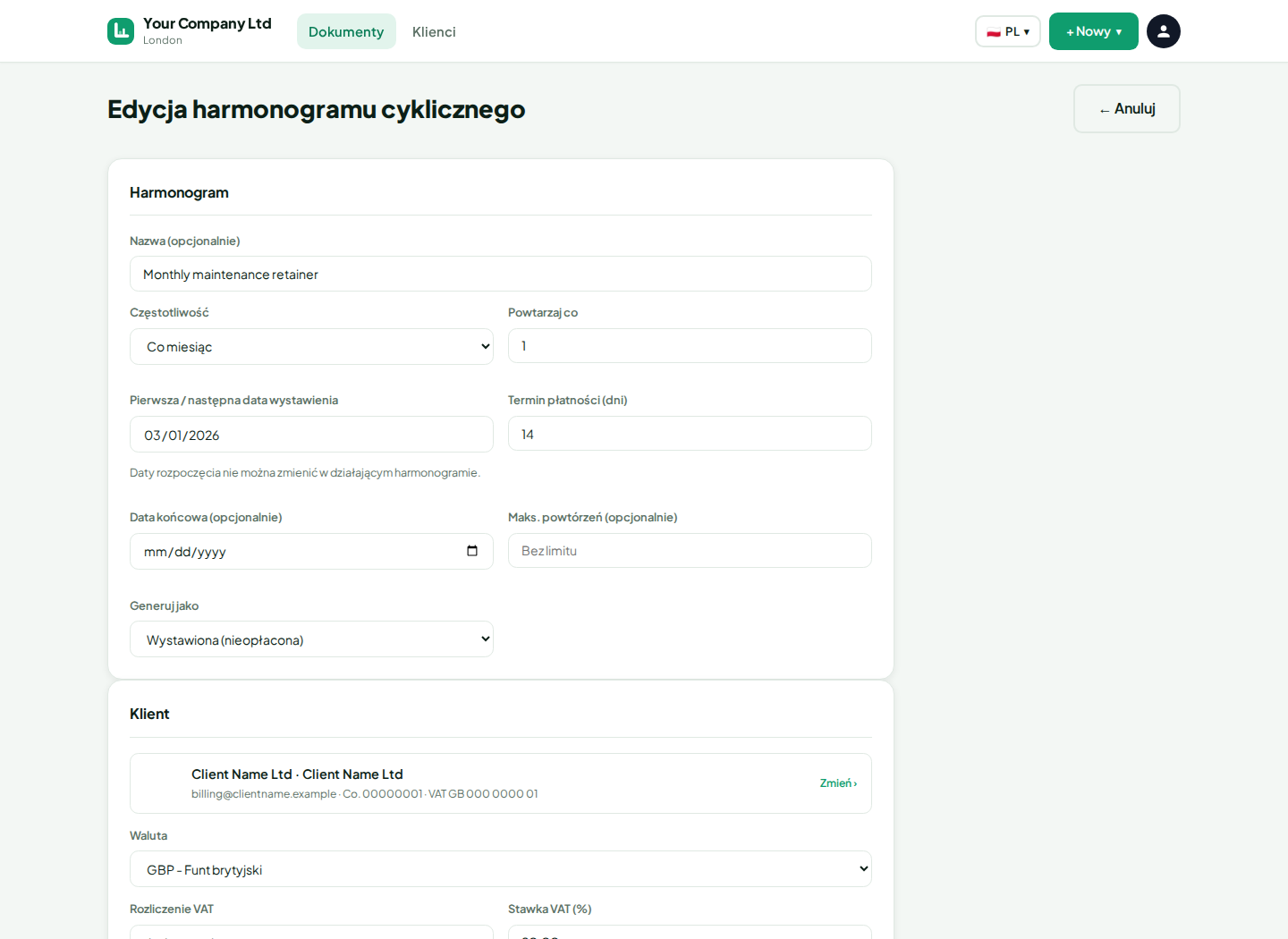Switch to the Dokumenty tab
The width and height of the screenshot is (1288, 939).
coord(346,31)
